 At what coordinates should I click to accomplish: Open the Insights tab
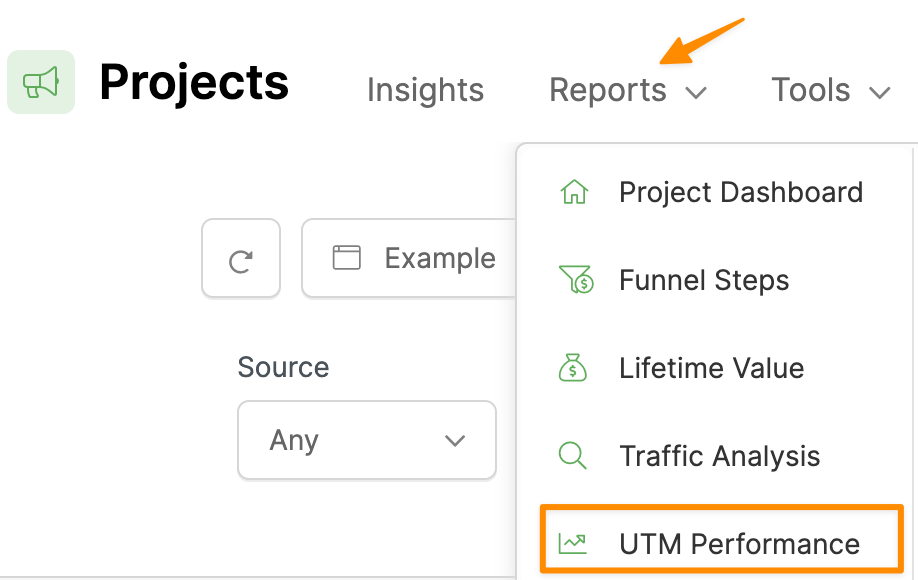point(425,91)
